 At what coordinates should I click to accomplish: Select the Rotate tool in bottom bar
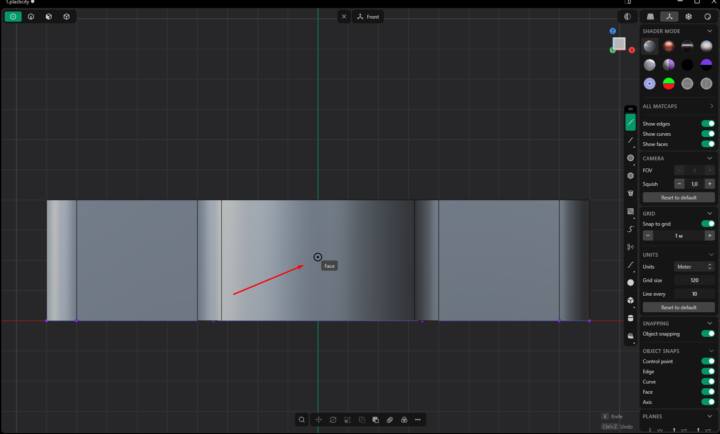[333, 420]
